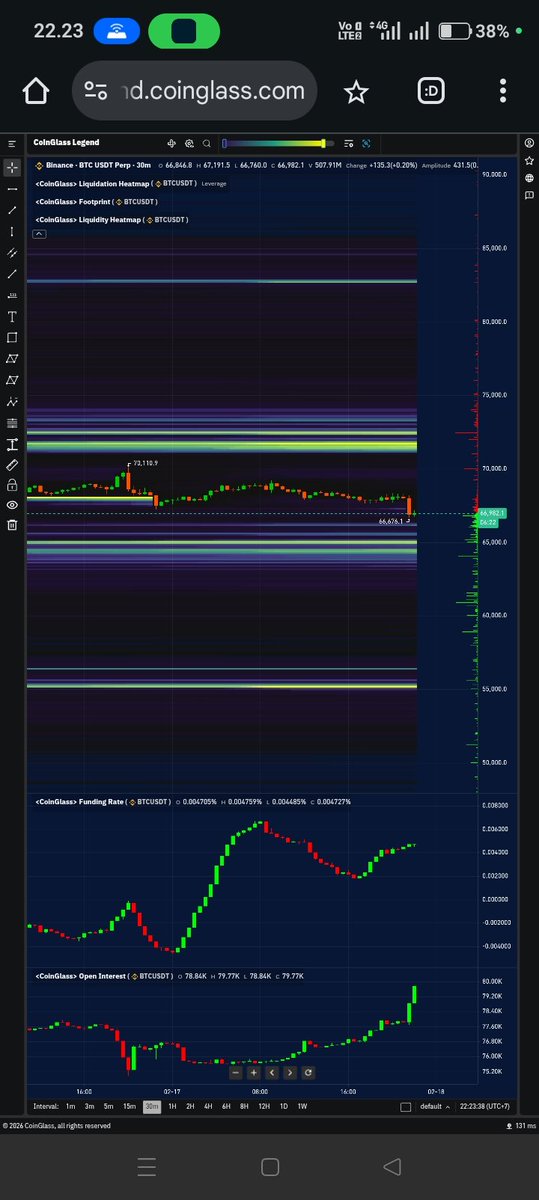The height and width of the screenshot is (1200, 539).
Task: Switch interval to 1m
Action: (70, 1107)
